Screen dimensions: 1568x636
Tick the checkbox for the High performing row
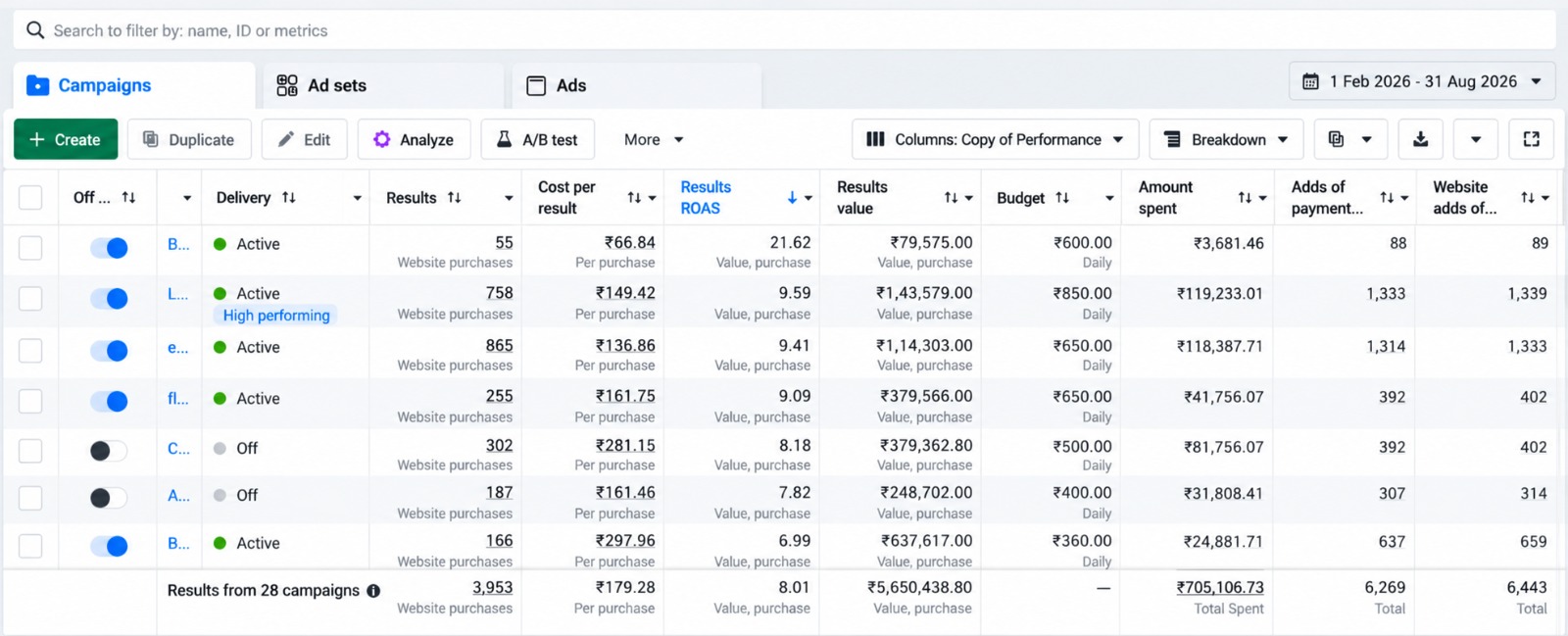[30, 298]
